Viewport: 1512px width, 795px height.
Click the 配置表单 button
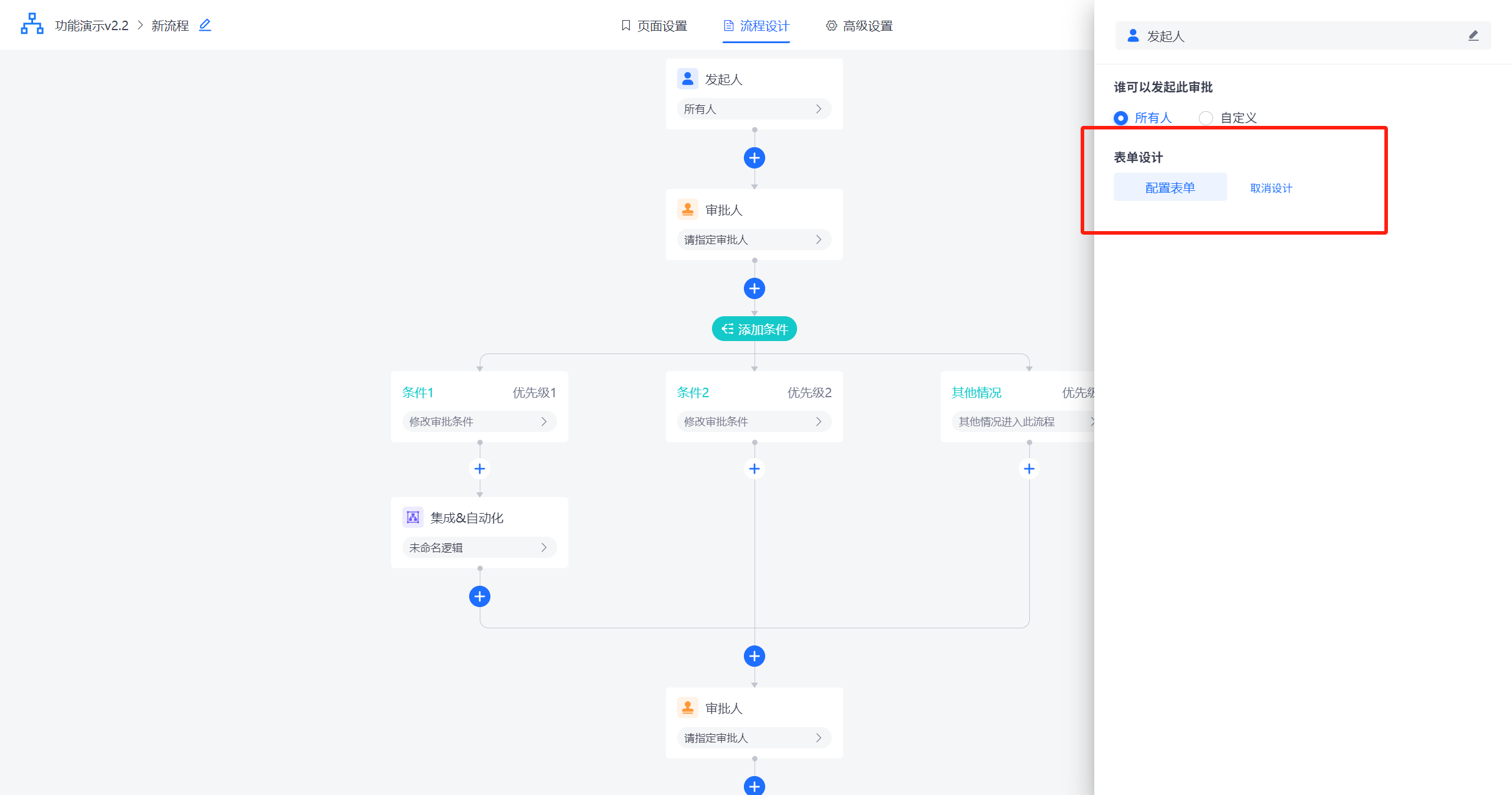pyautogui.click(x=1169, y=187)
